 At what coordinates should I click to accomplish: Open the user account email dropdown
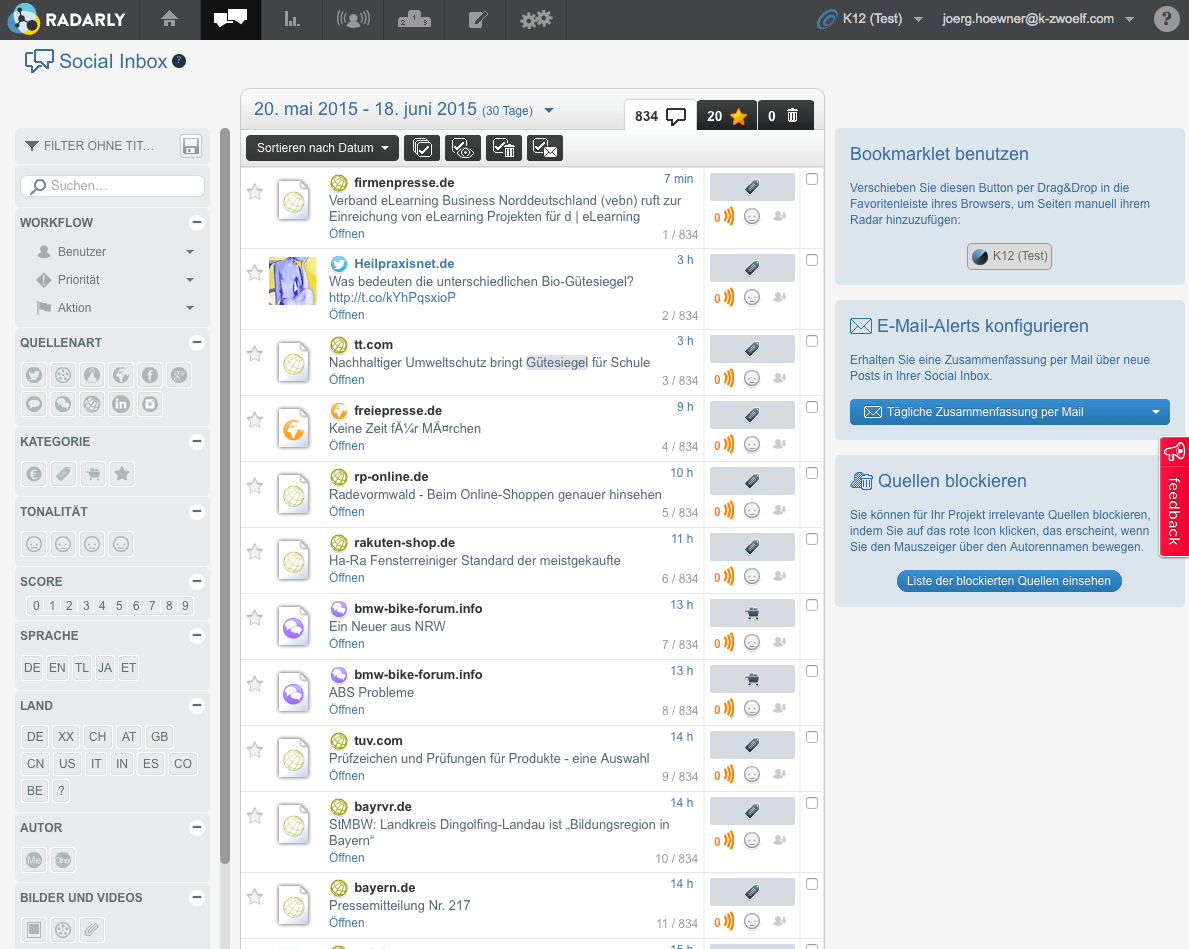pyautogui.click(x=1038, y=19)
